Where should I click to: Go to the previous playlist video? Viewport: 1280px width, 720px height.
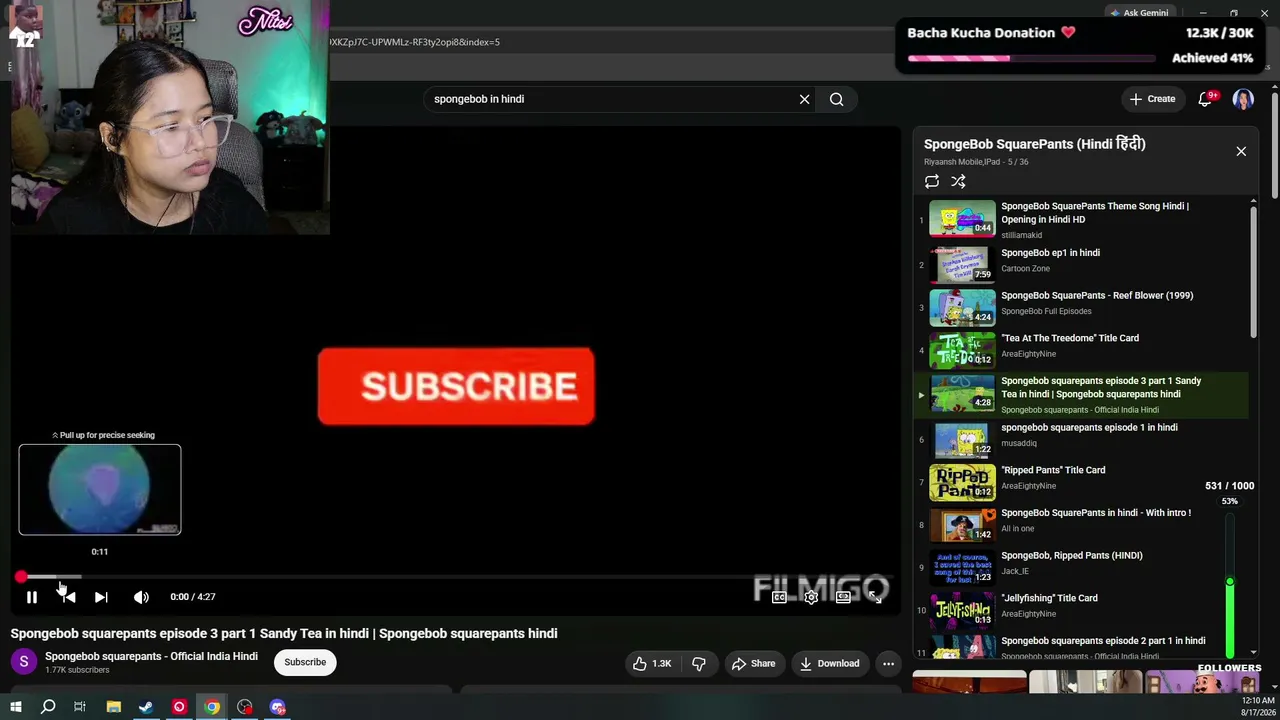coord(67,597)
